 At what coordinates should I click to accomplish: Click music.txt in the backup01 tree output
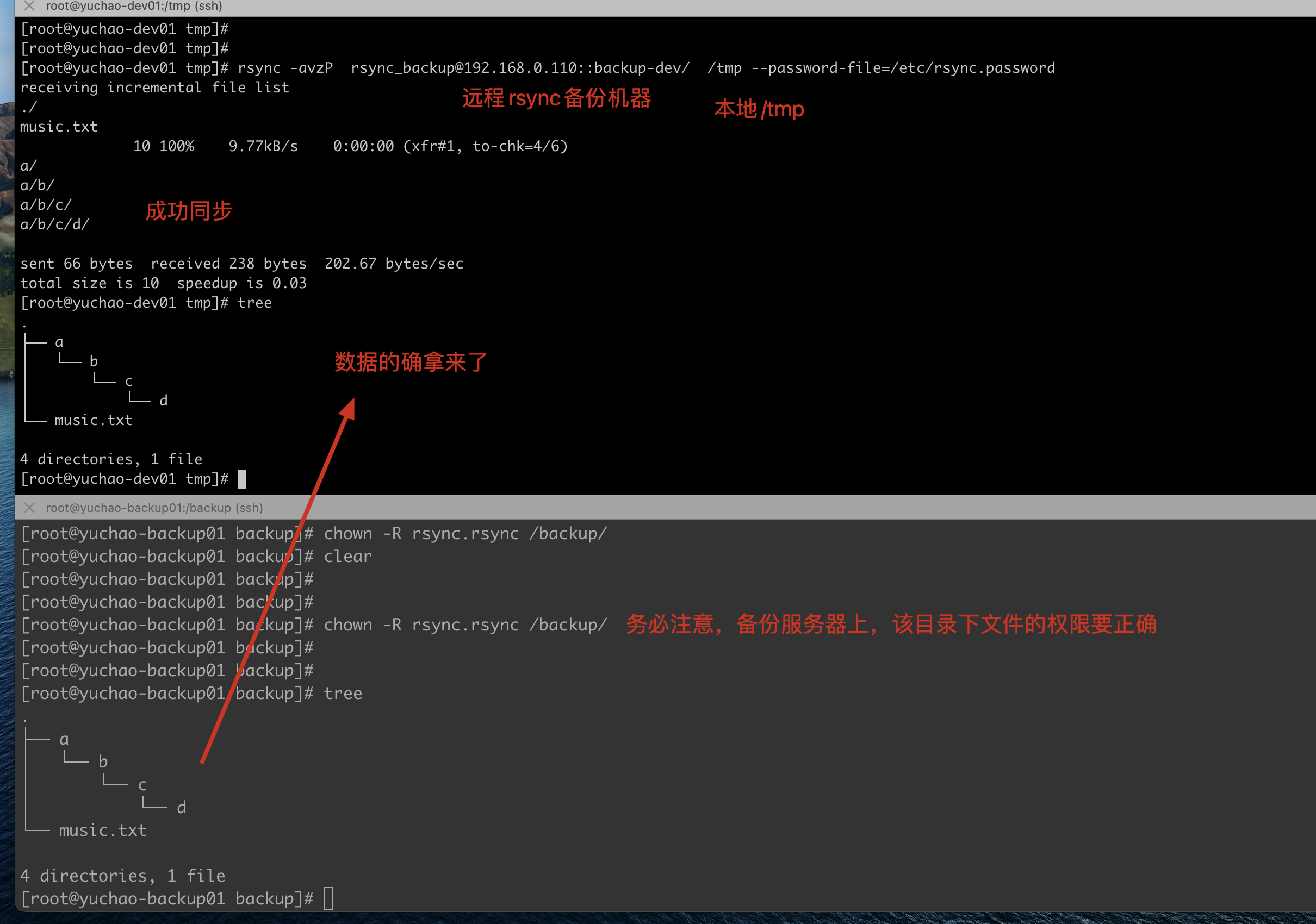pyautogui.click(x=103, y=830)
